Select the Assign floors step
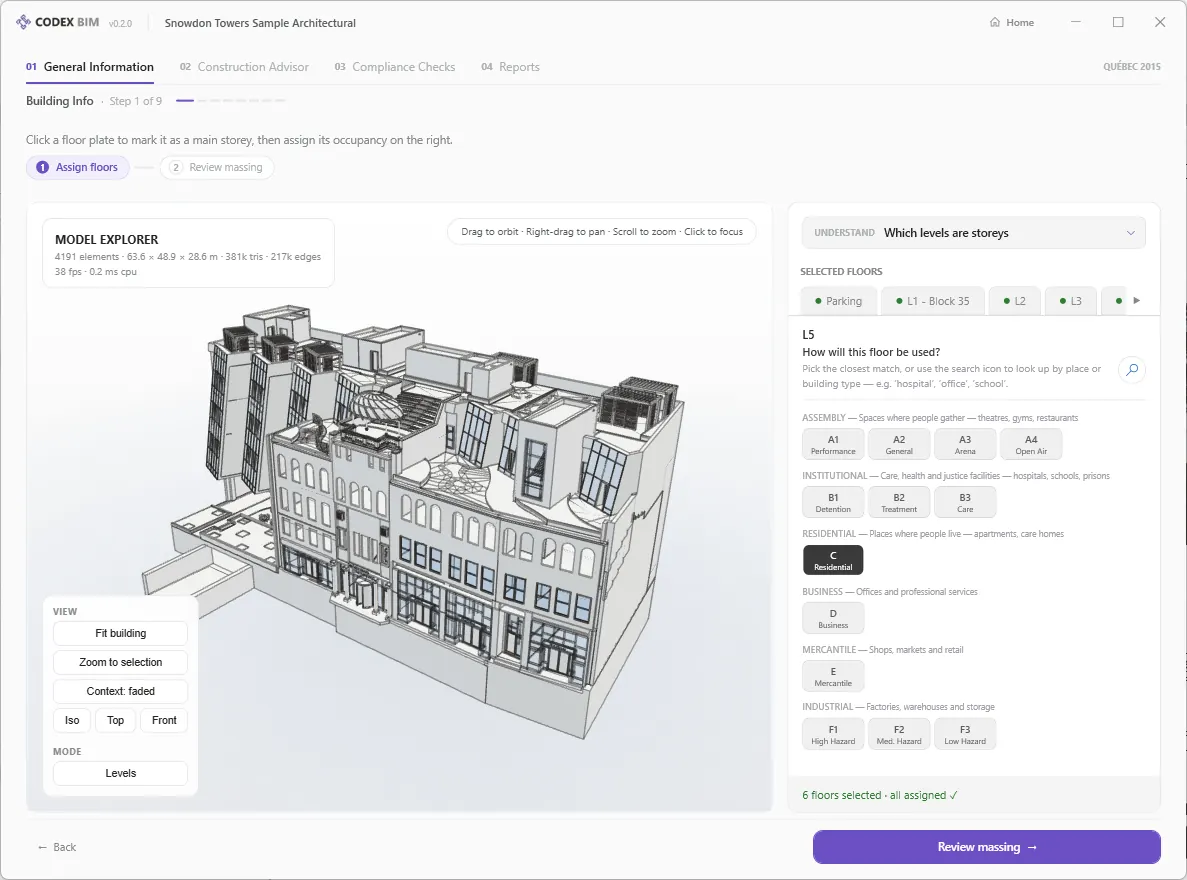Viewport: 1187px width, 880px height. tap(78, 167)
